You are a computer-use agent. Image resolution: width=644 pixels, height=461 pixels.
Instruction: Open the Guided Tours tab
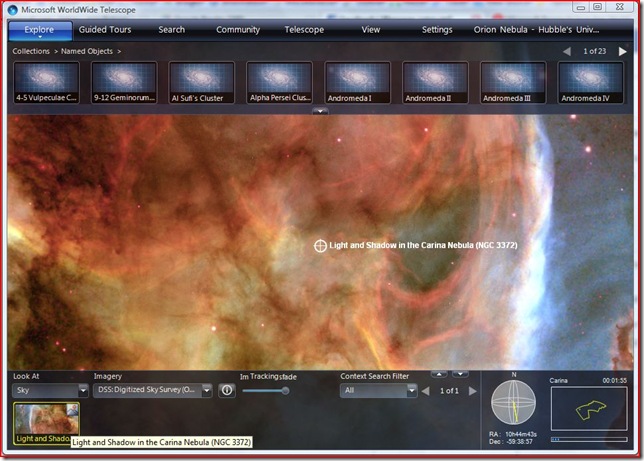(x=105, y=30)
